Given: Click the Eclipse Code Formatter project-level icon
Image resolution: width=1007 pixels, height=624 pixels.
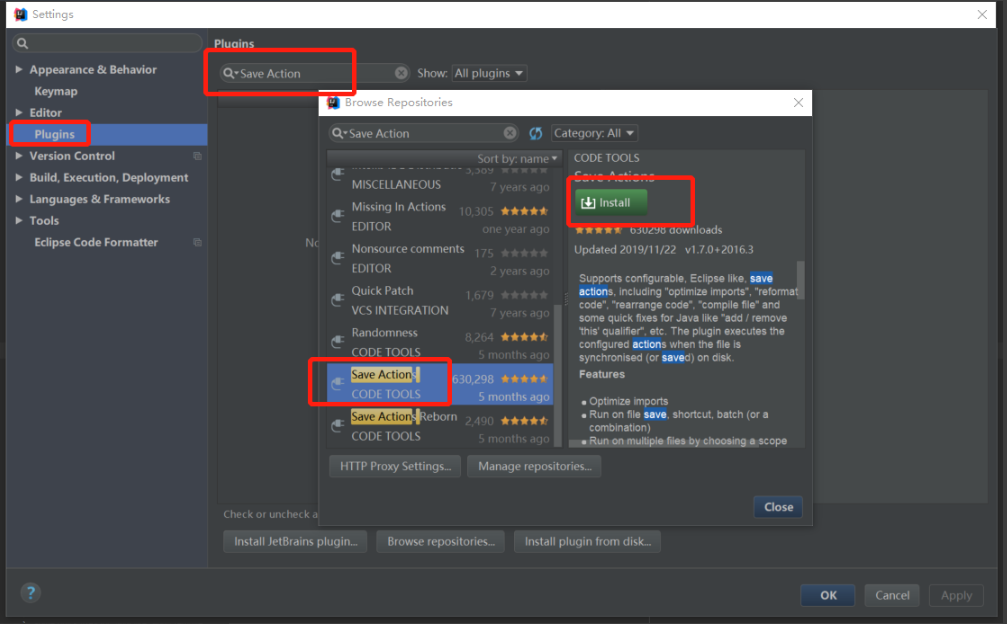Looking at the screenshot, I should tap(198, 242).
